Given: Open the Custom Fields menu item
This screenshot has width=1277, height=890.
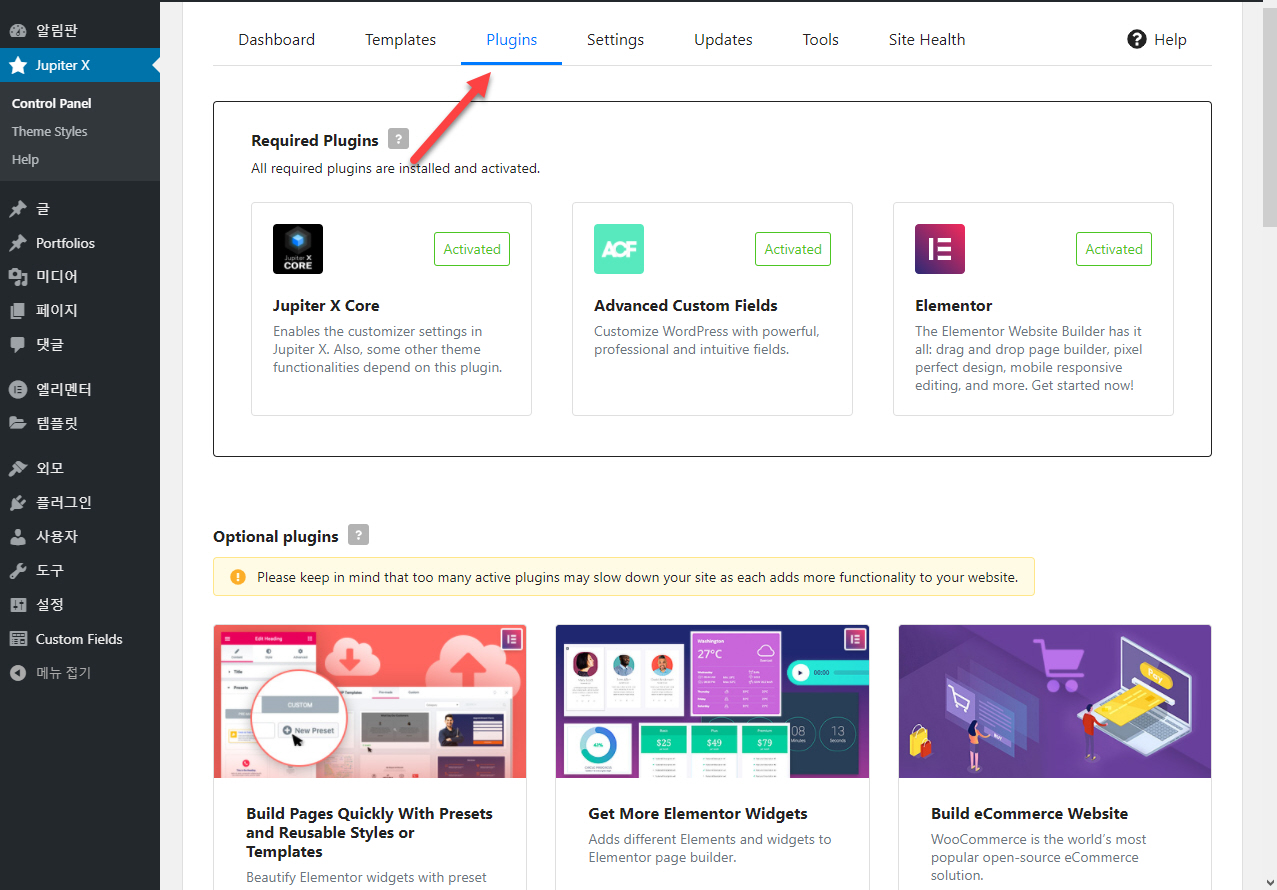Looking at the screenshot, I should 79,639.
